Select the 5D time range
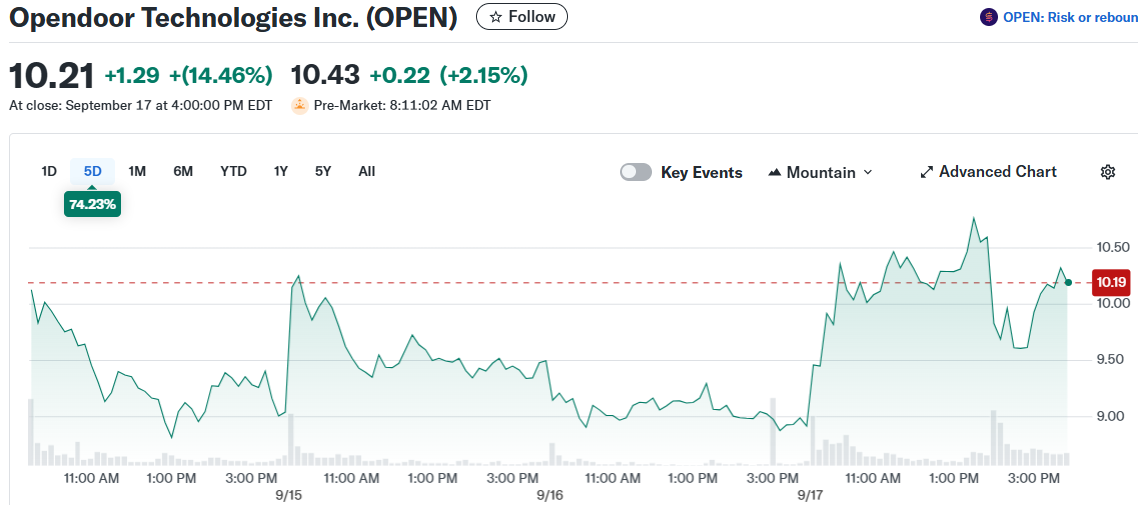Screen dimensions: 1138x505 click(92, 171)
